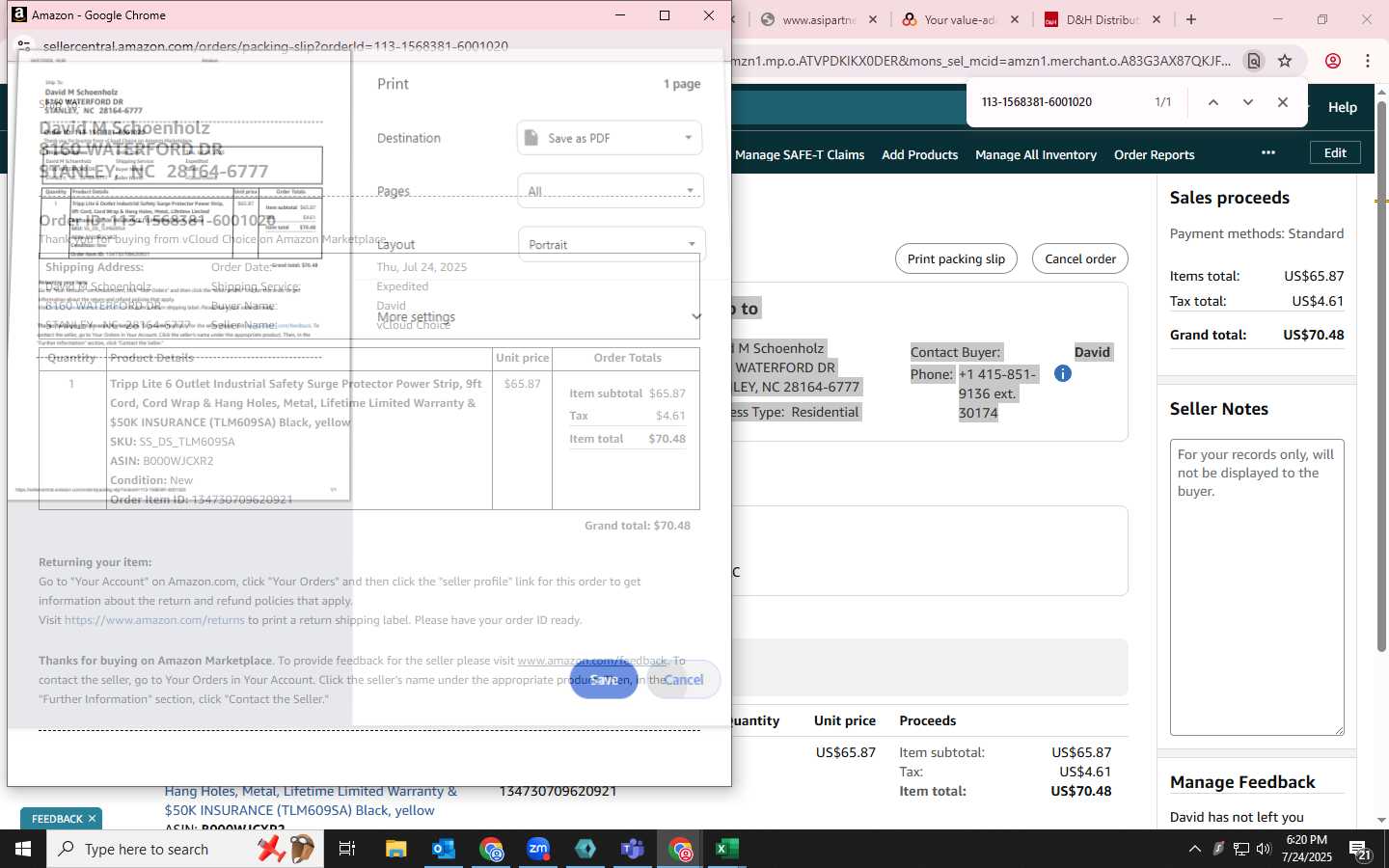Open the Windows notification center

[x=1360, y=850]
